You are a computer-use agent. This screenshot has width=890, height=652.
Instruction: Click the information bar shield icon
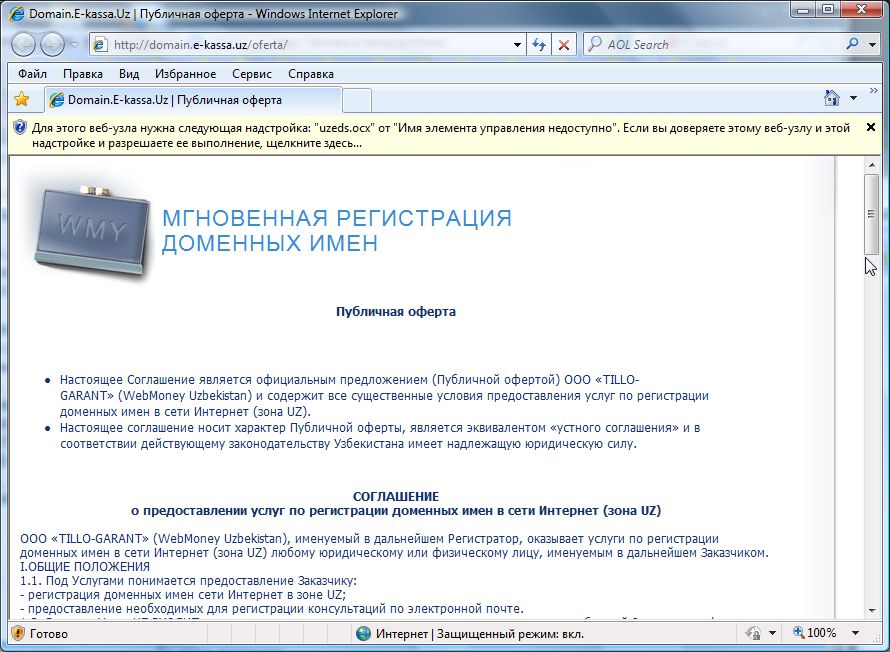[x=19, y=128]
